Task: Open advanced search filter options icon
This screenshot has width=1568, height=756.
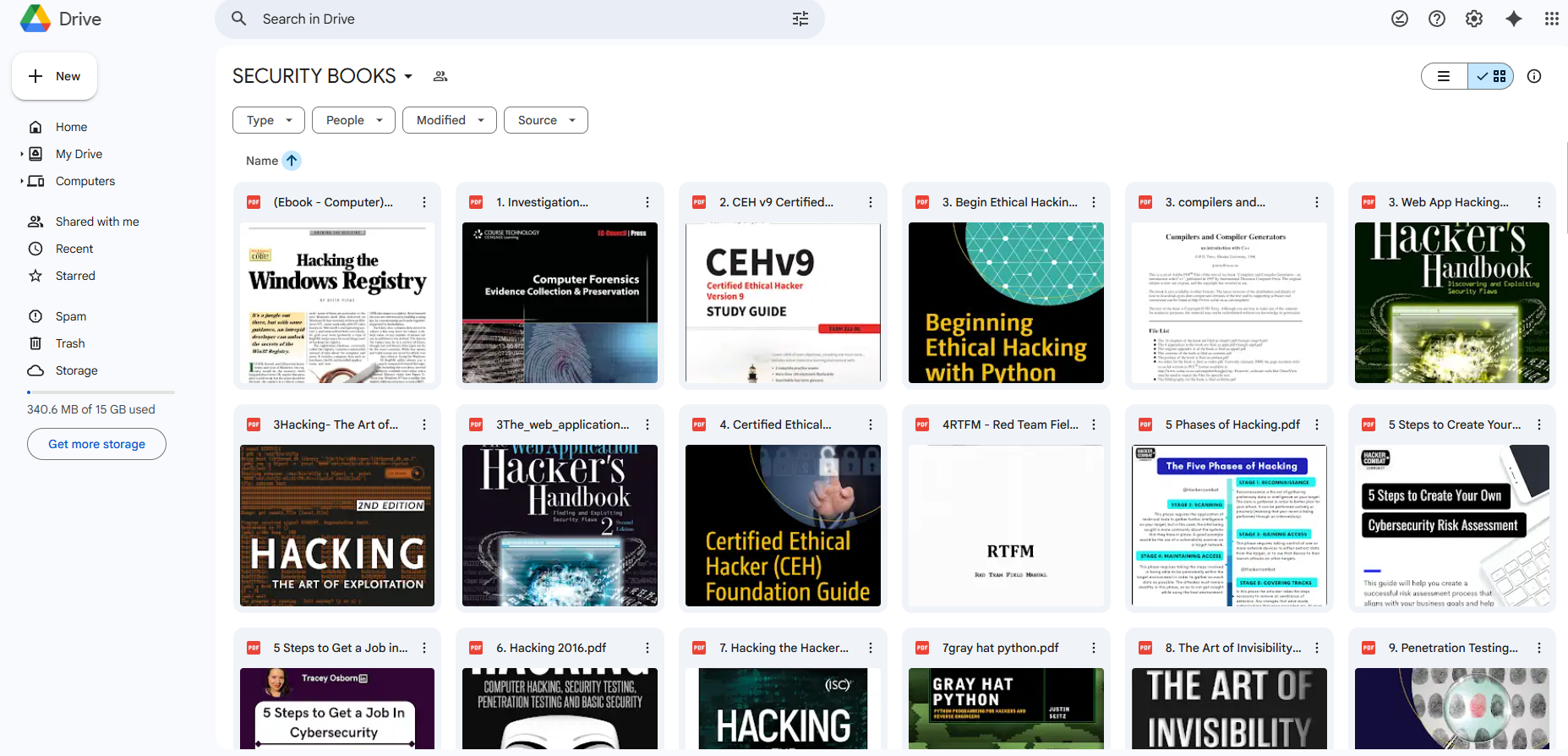Action: [x=800, y=19]
